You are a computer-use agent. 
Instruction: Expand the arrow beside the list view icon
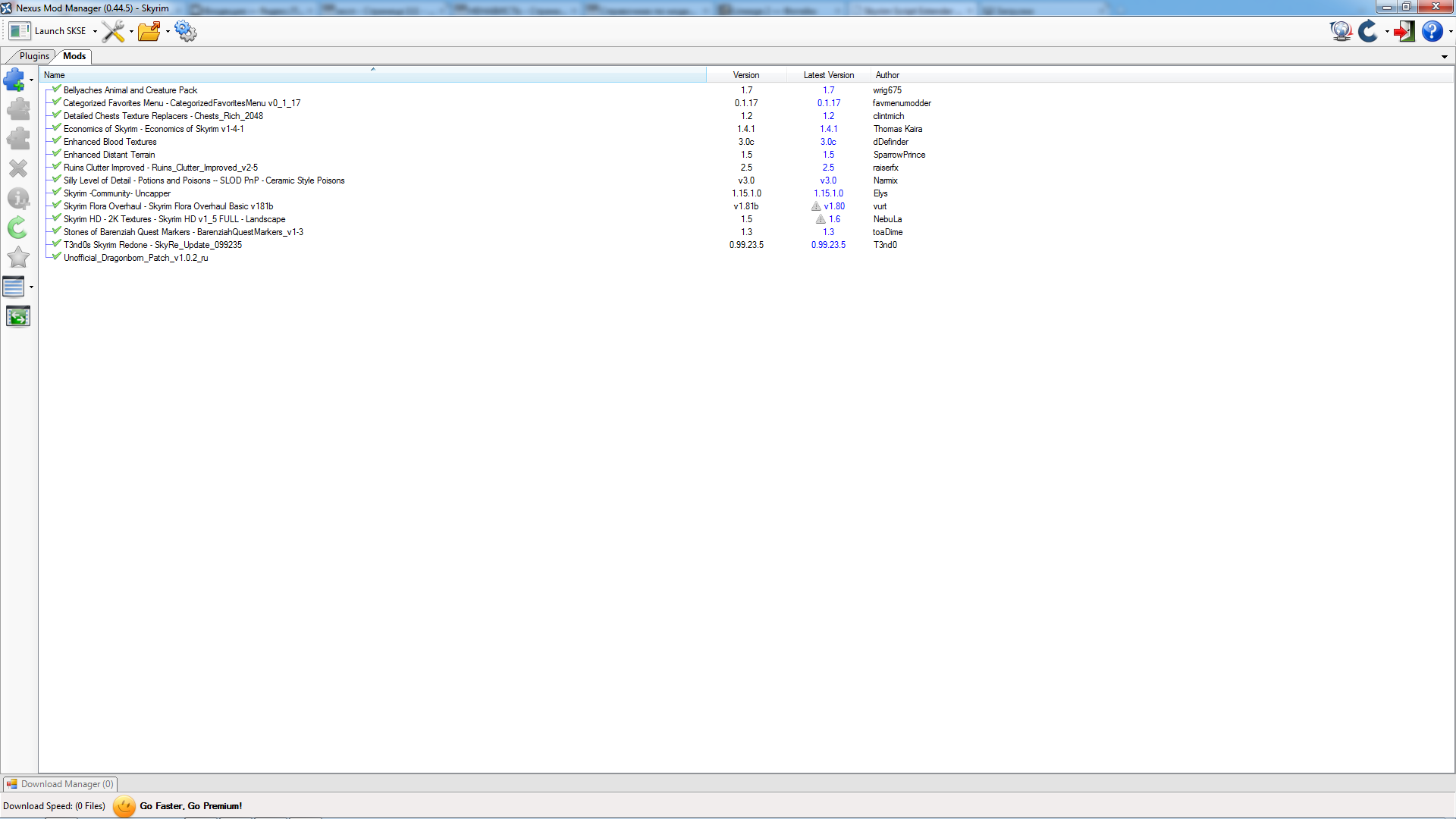[31, 287]
